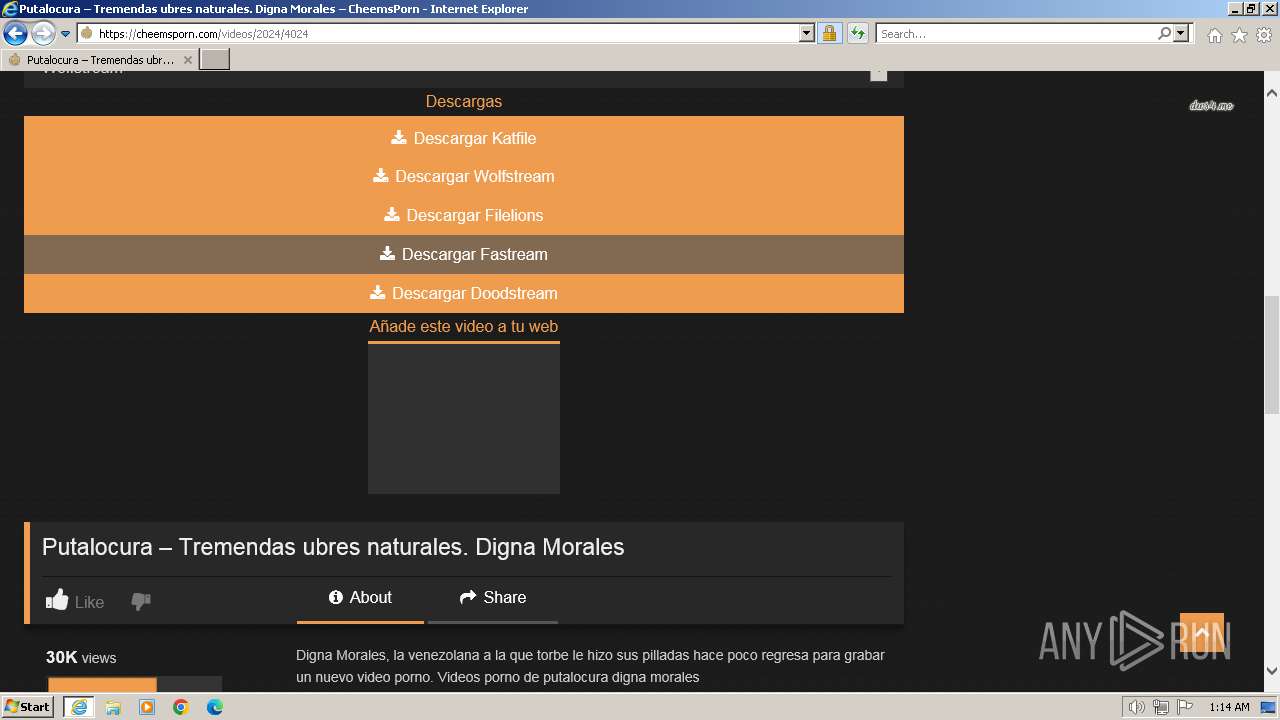Open the search provider dropdown arrow

coord(1181,33)
